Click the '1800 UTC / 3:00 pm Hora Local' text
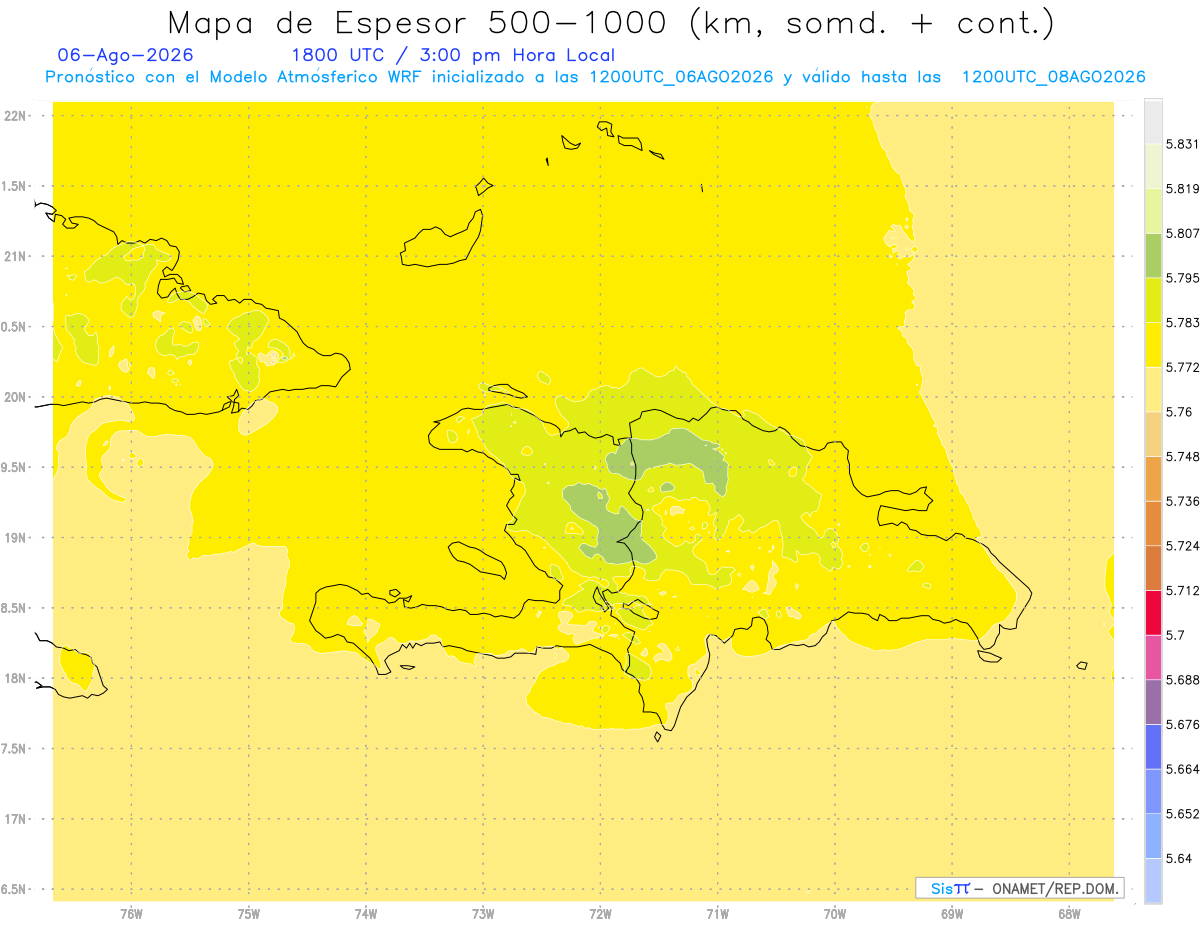This screenshot has height=927, width=1200. (453, 55)
